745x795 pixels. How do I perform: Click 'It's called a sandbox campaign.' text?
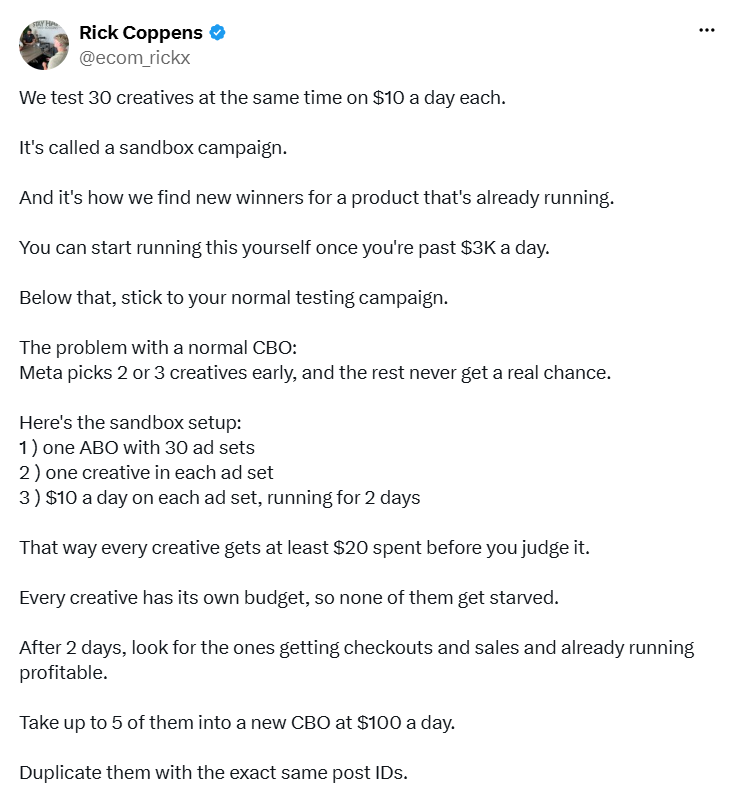(153, 148)
